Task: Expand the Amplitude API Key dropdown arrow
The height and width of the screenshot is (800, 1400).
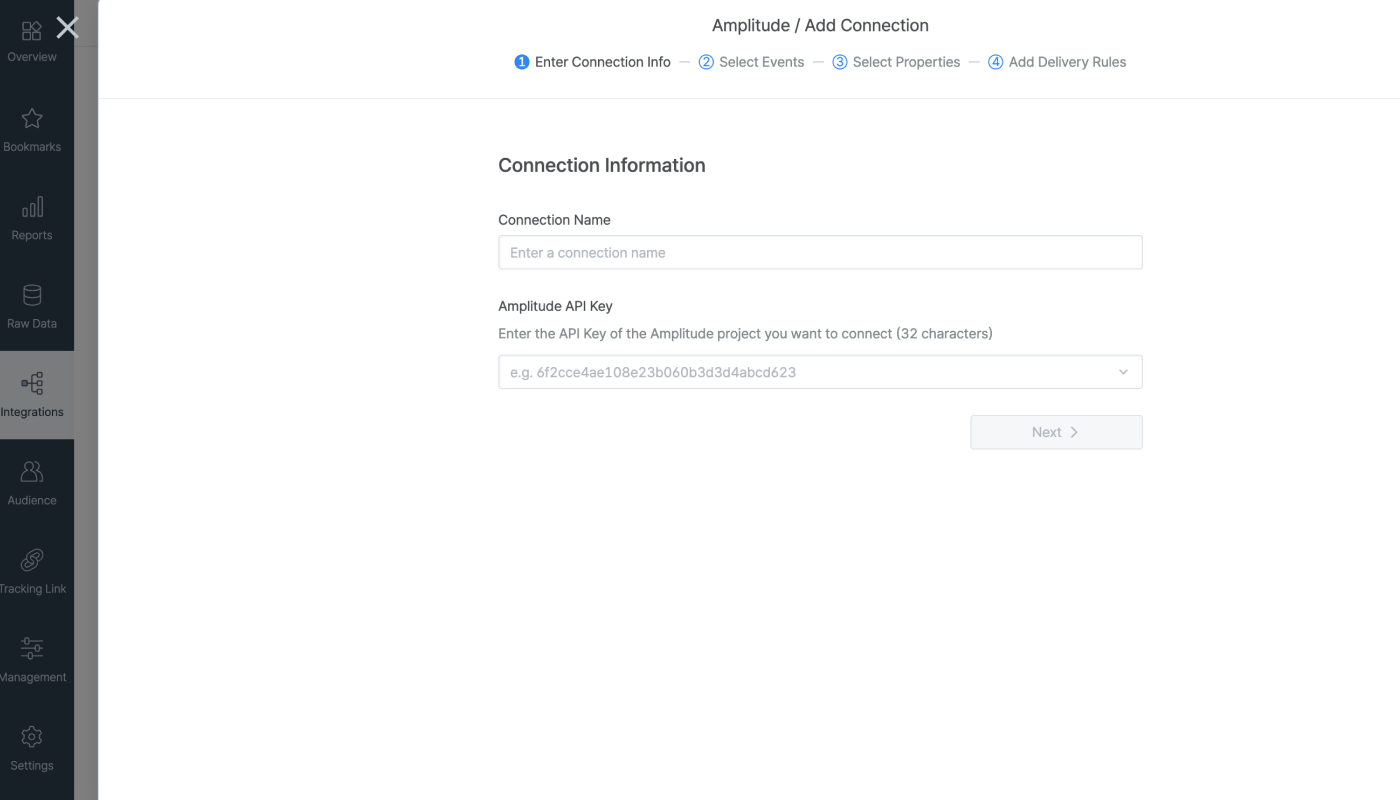Action: click(x=1123, y=372)
